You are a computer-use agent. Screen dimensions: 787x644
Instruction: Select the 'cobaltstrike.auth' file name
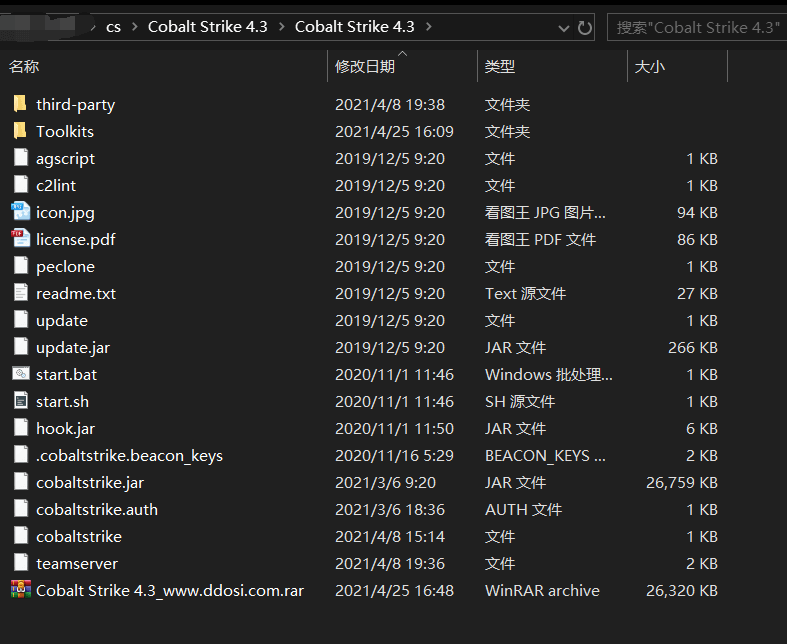pos(97,509)
